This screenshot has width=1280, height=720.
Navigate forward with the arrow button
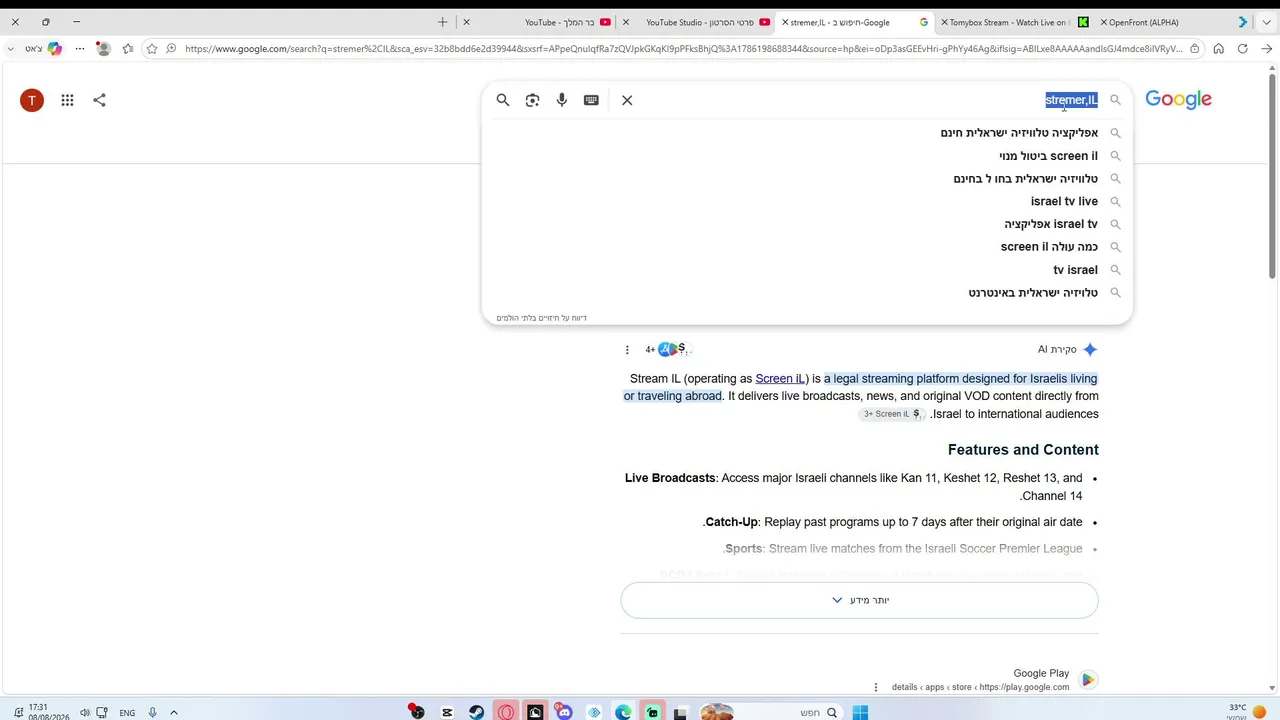coord(1266,48)
